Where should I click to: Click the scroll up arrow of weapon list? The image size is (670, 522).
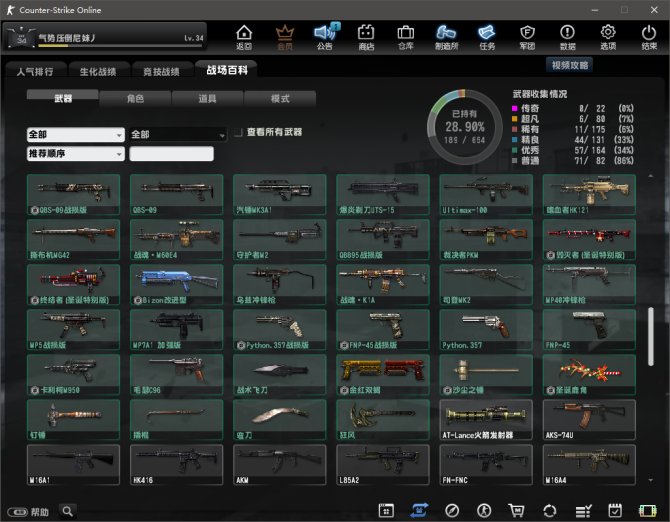pyautogui.click(x=651, y=176)
